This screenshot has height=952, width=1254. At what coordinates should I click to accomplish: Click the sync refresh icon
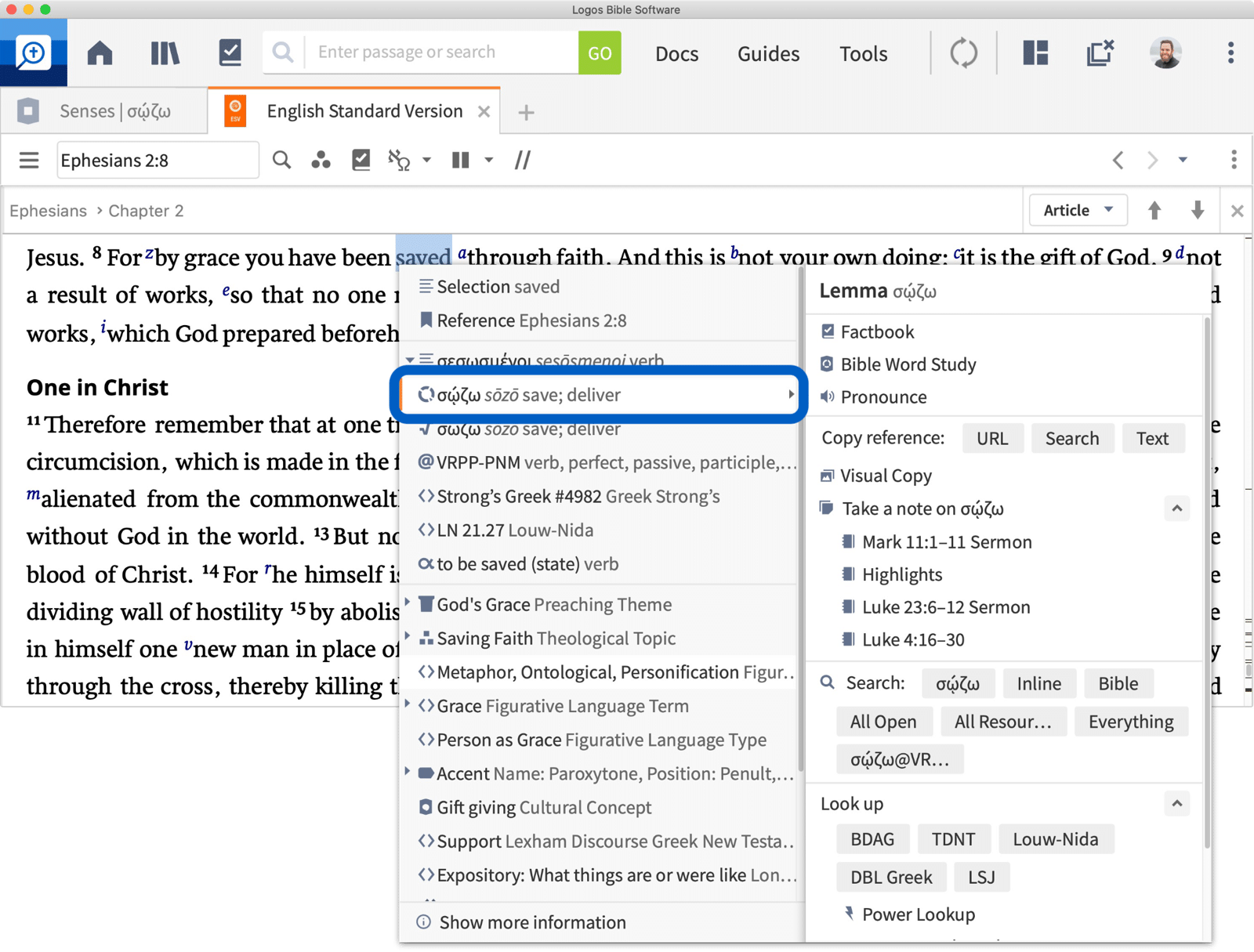click(963, 53)
